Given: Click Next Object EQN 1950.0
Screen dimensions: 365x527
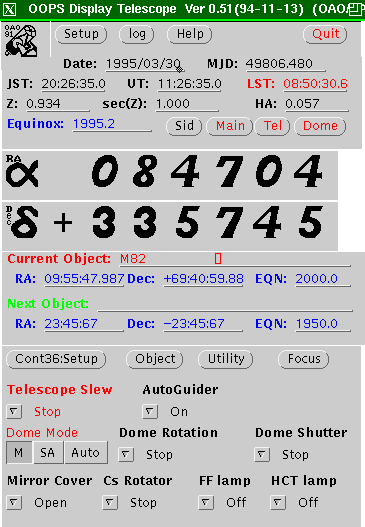Looking at the screenshot, I should [323, 324].
